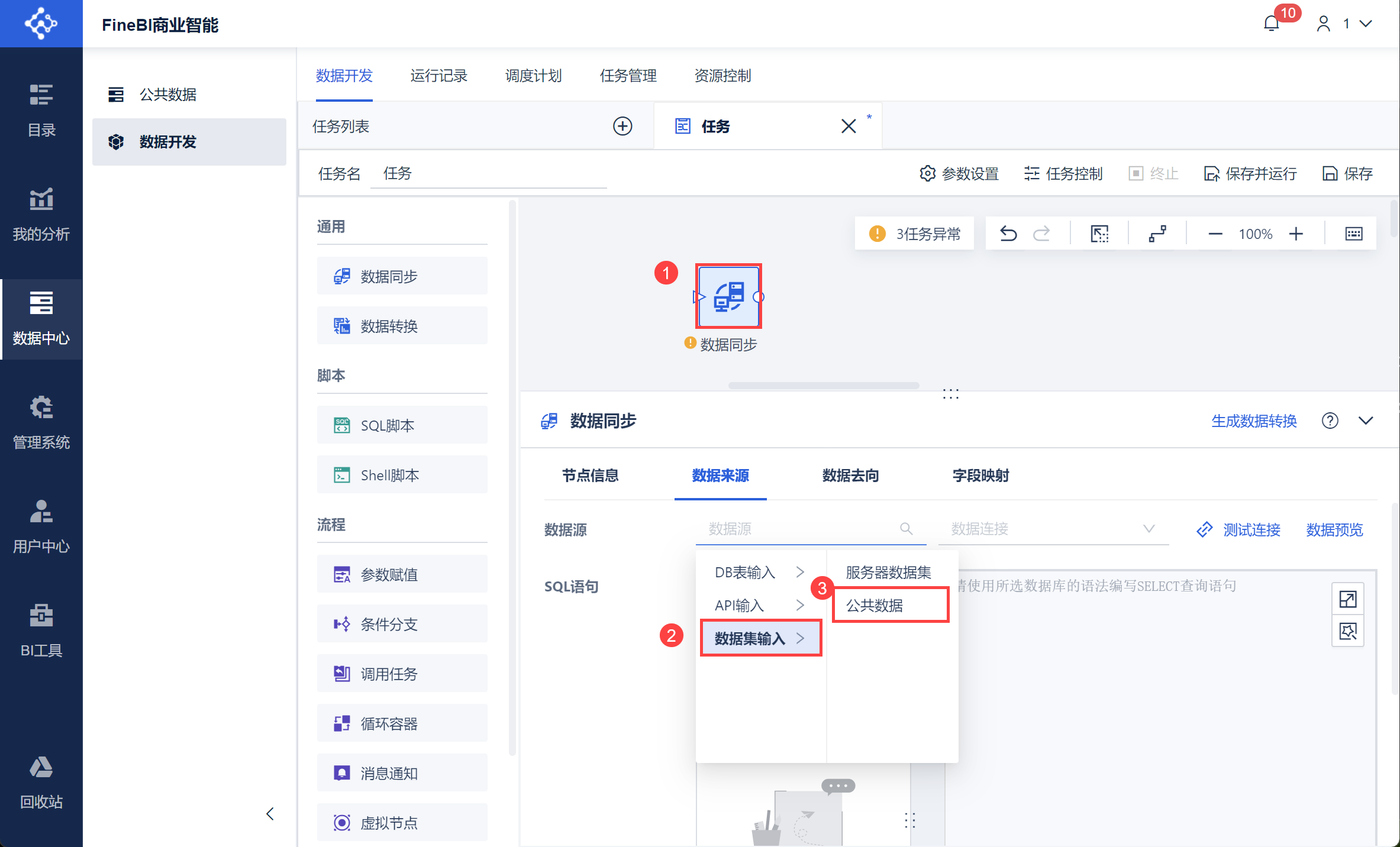The image size is (1400, 847).
Task: Add new task with plus icon
Action: point(622,126)
